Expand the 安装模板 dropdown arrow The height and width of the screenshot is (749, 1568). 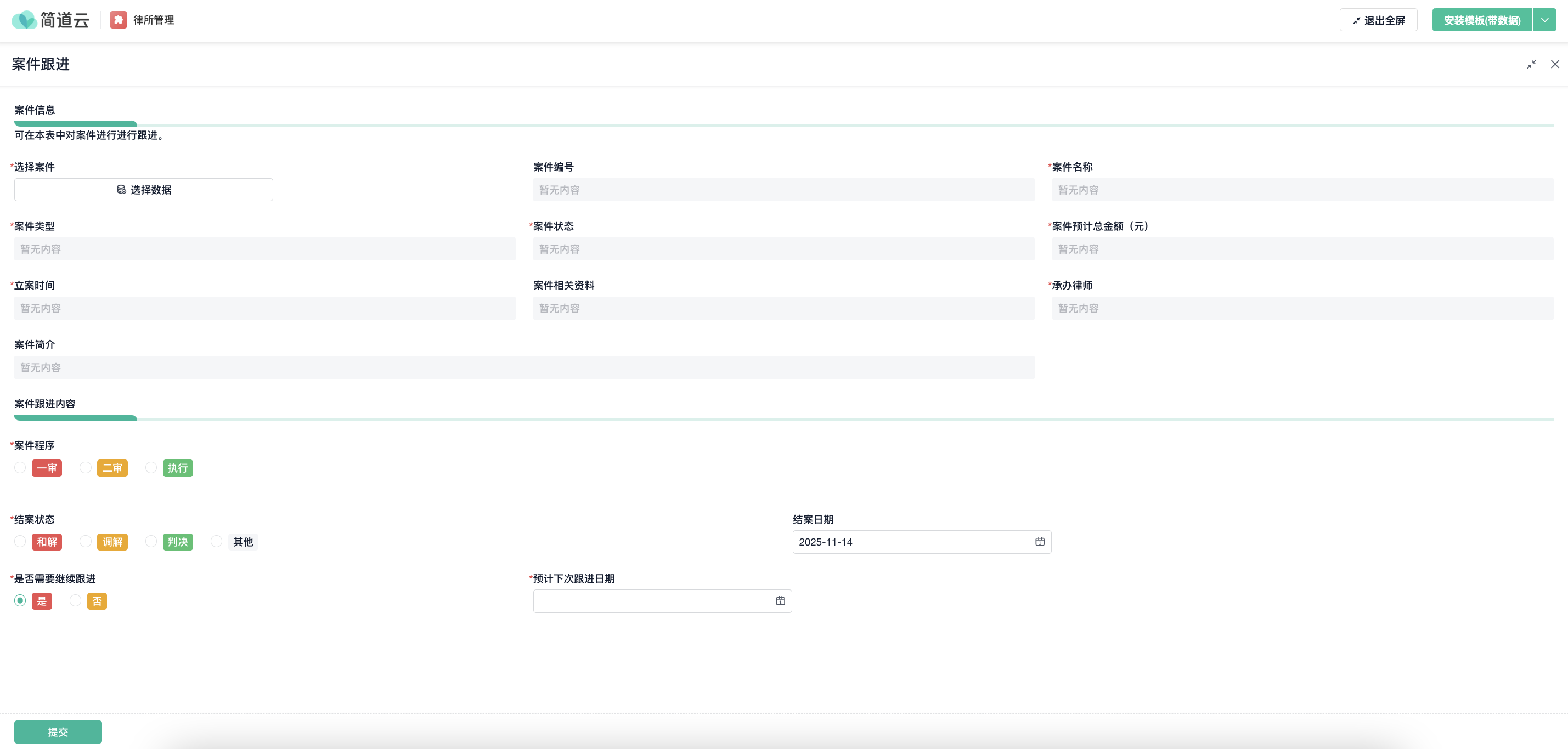(1544, 20)
